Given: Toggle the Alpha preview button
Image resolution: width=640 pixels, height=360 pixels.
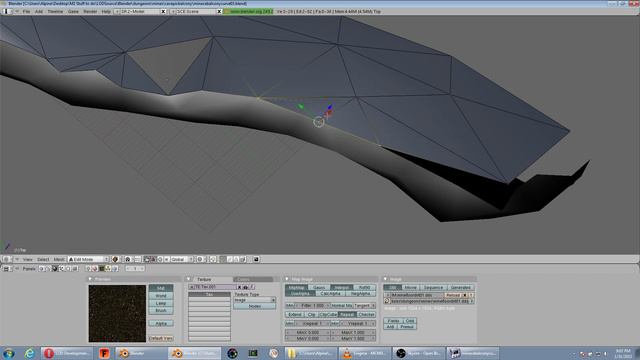Looking at the screenshot, I should click(x=161, y=323).
